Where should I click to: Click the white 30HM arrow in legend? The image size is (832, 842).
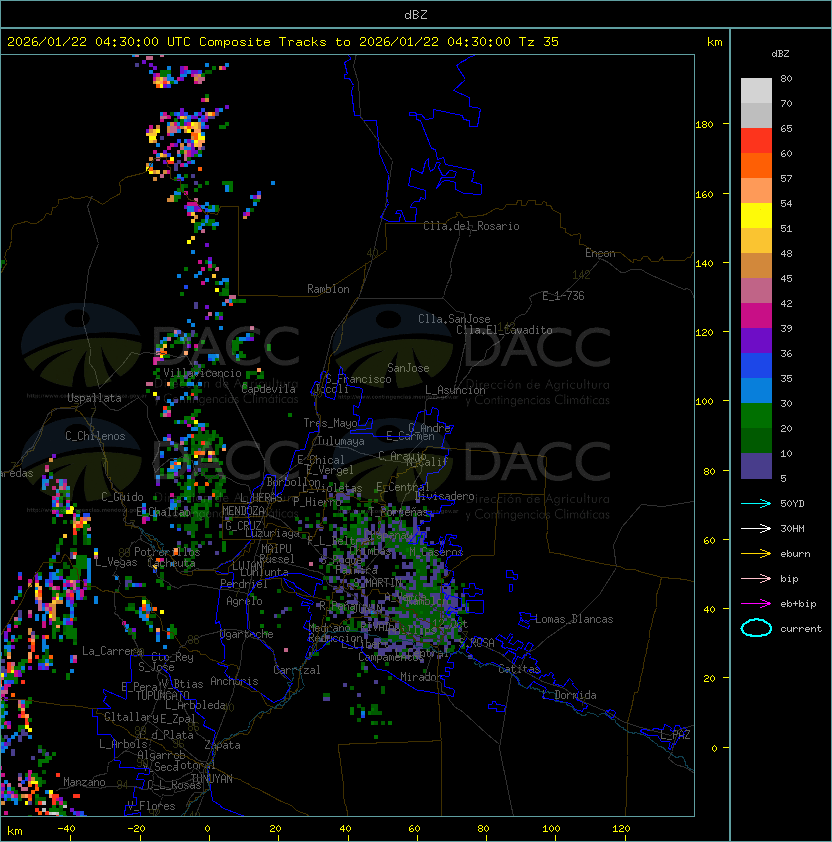click(x=756, y=529)
